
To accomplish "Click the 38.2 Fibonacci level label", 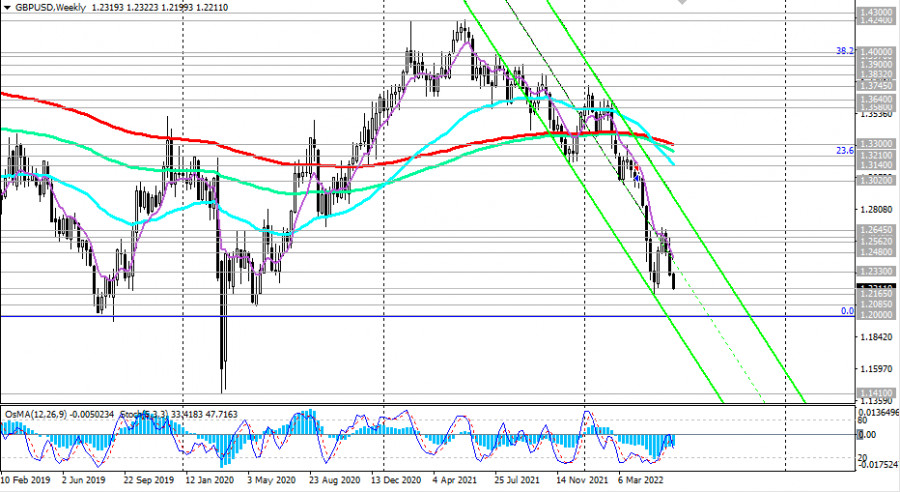I will (844, 49).
